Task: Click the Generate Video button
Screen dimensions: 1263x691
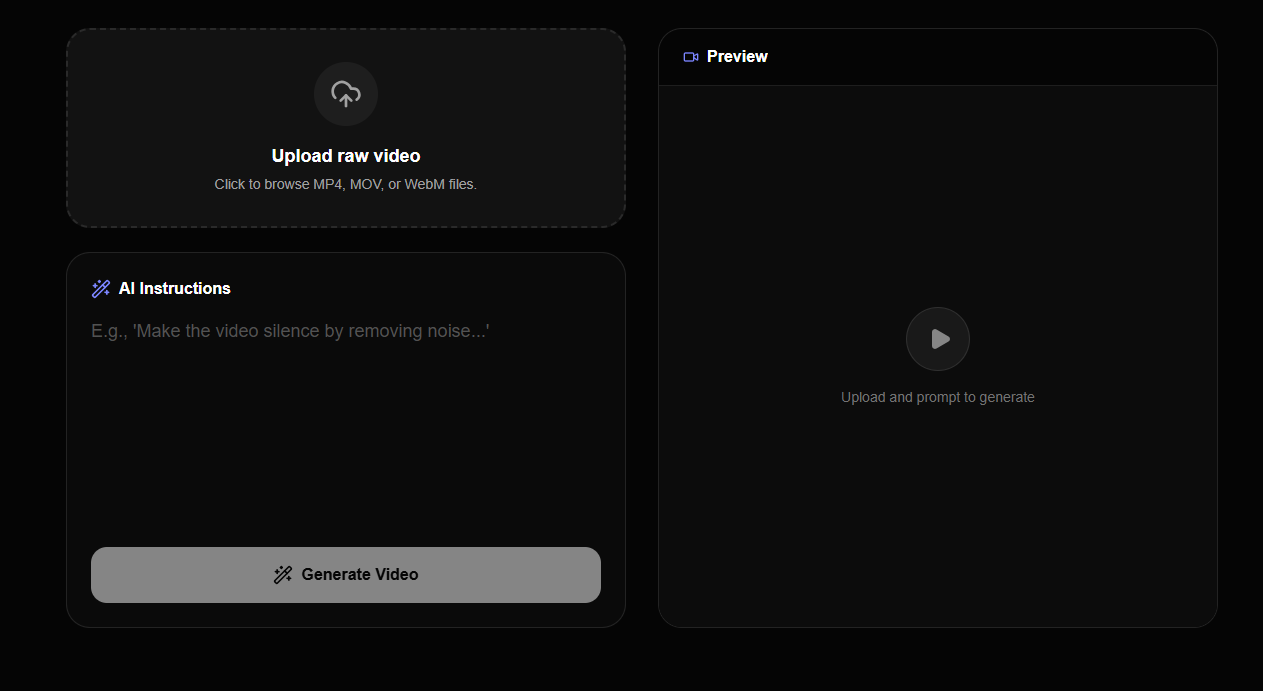Action: click(x=346, y=574)
